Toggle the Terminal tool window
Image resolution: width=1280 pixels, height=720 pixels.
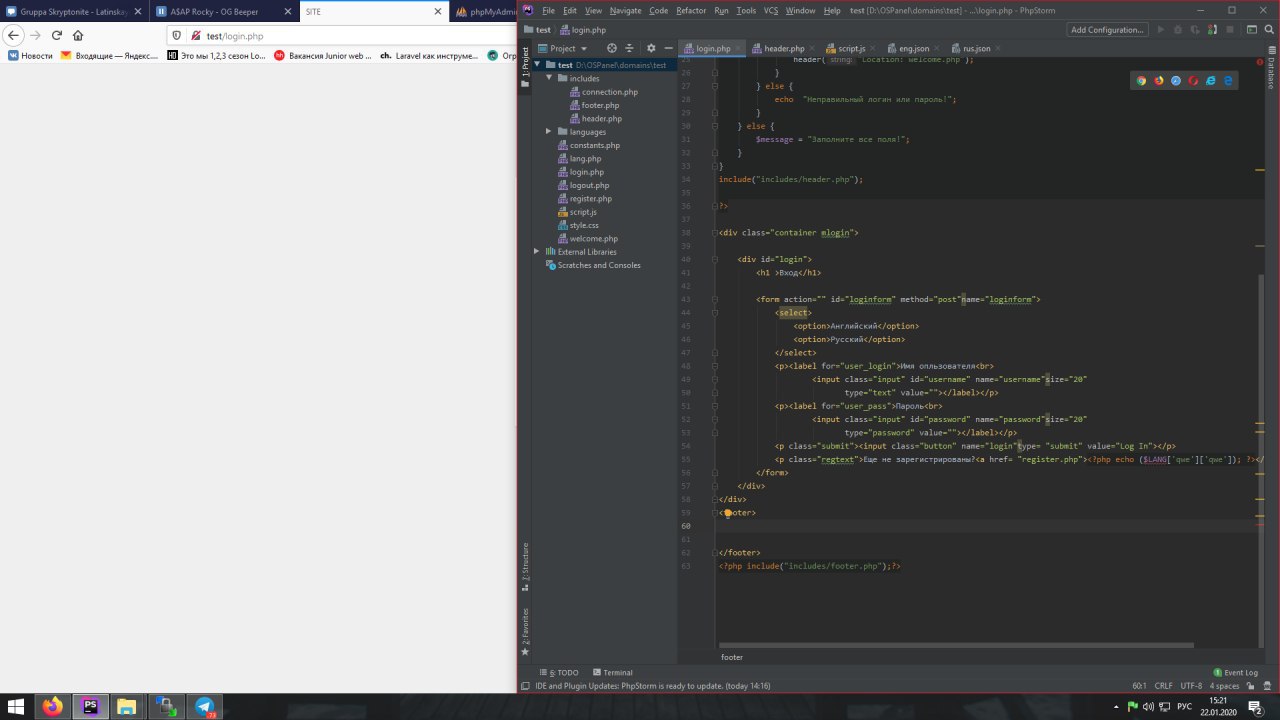(x=612, y=673)
